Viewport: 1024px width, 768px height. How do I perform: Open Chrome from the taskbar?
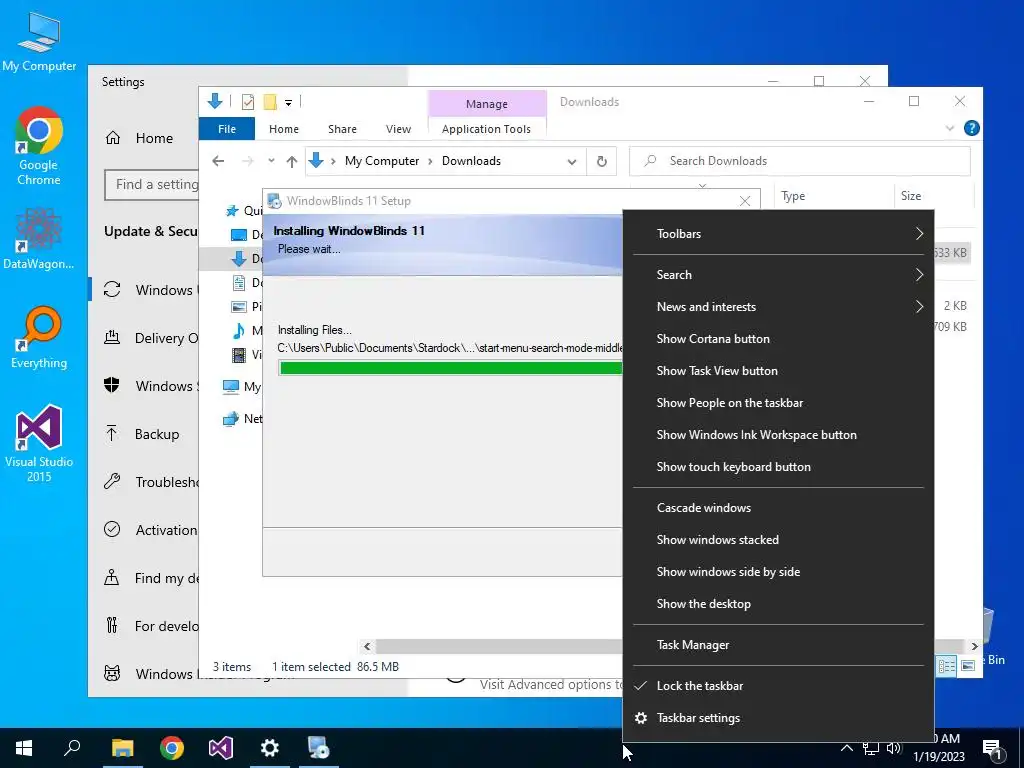(172, 748)
